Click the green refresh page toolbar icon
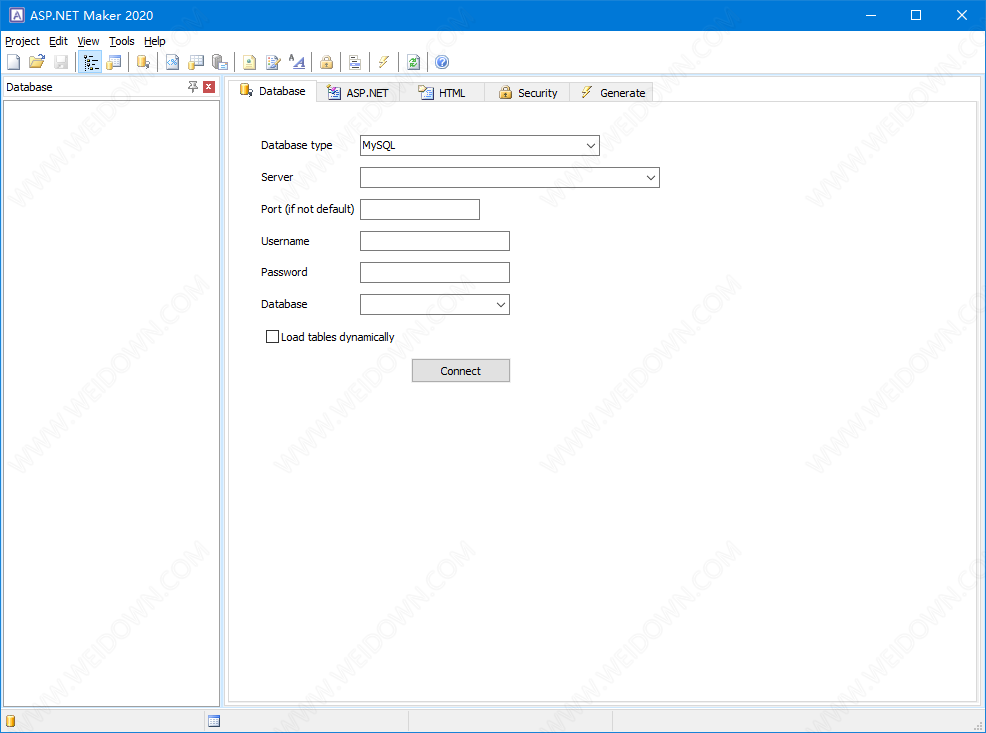 413,62
